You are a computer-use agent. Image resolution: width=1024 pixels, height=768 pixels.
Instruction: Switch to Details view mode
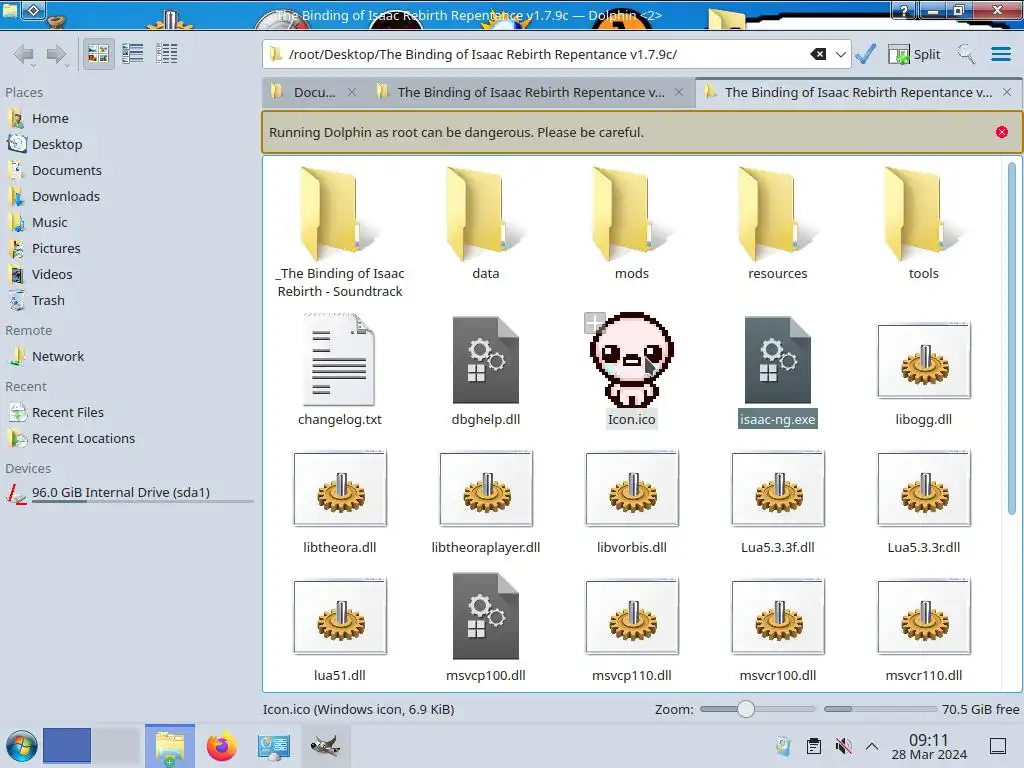[167, 54]
